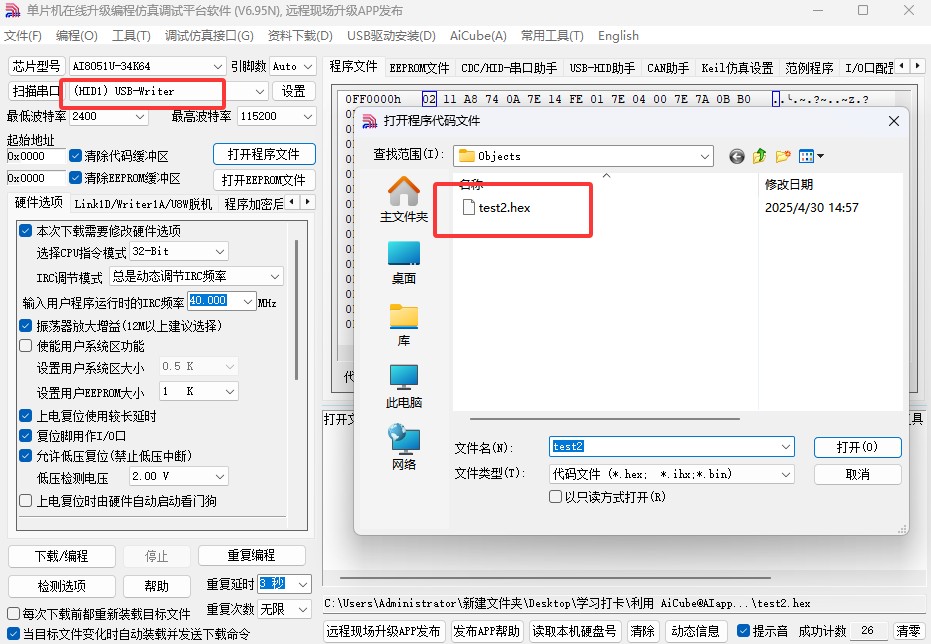Toggle 本次下载需要修改硬件选项 checkbox

pyautogui.click(x=26, y=231)
